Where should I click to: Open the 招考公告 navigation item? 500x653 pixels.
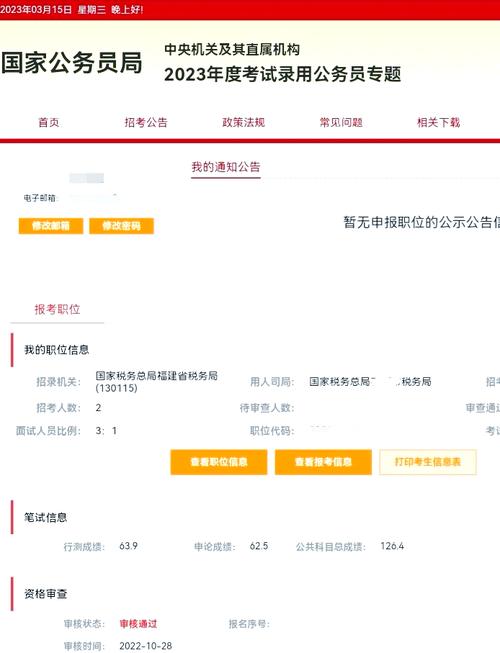146,122
